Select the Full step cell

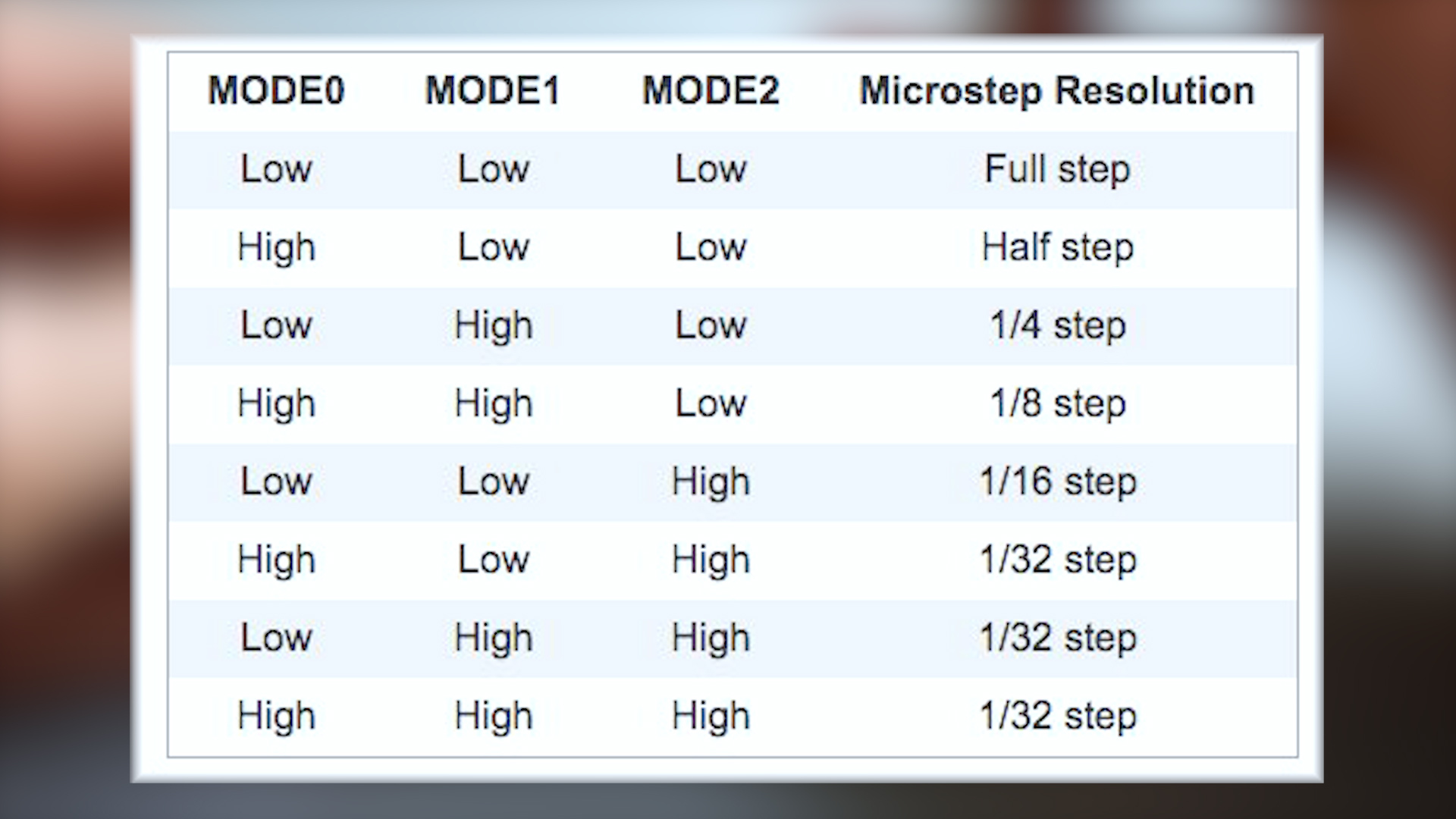pyautogui.click(x=1056, y=169)
